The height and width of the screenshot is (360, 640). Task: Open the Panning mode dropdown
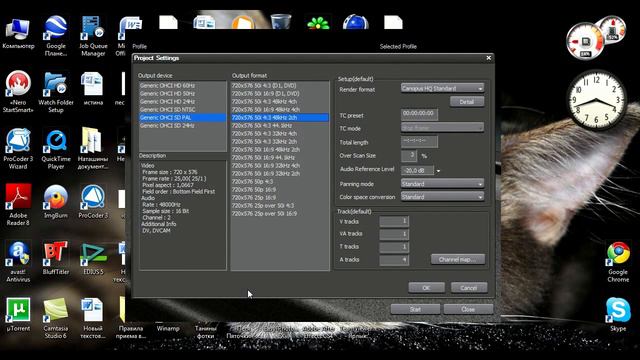(x=442, y=184)
